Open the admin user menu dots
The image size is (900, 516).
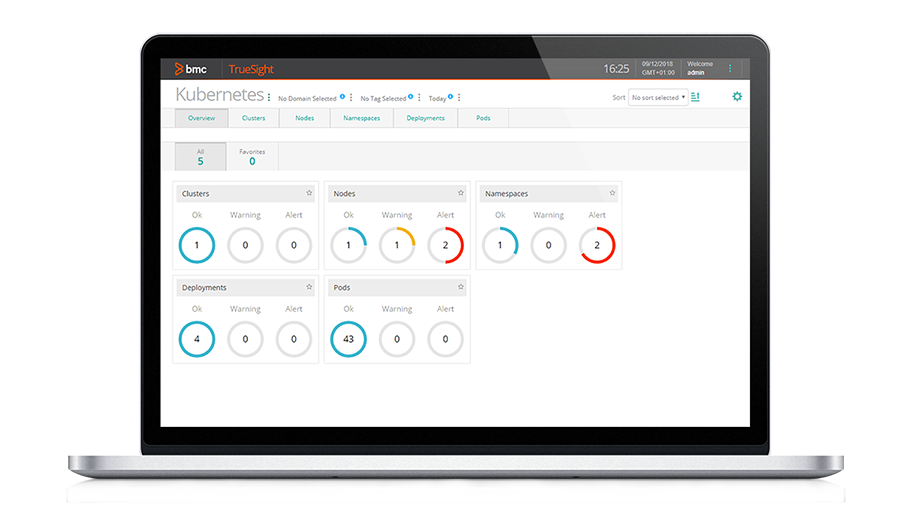click(730, 69)
